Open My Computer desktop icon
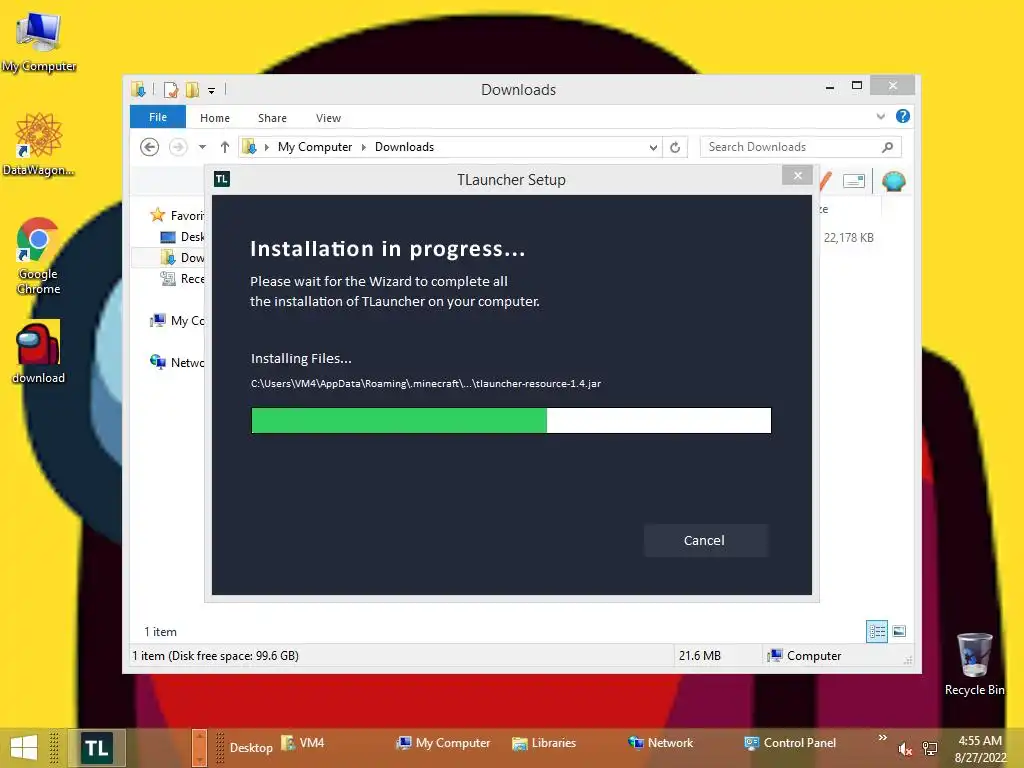Viewport: 1024px width, 768px height. 39,42
